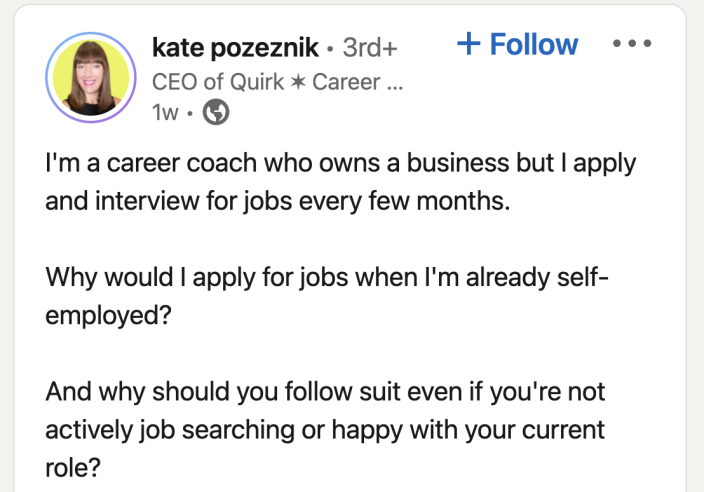
Task: Click the truncation ellipsis ending the headline
Action: 393,84
